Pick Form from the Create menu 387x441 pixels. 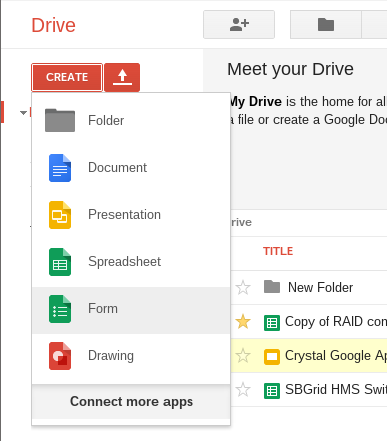click(x=131, y=310)
